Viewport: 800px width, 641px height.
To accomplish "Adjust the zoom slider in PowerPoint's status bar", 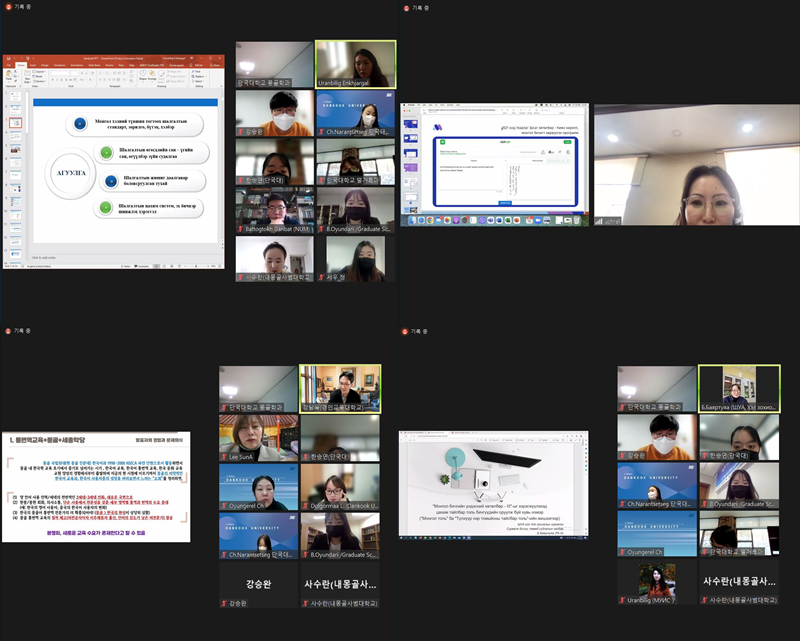I will [196, 266].
